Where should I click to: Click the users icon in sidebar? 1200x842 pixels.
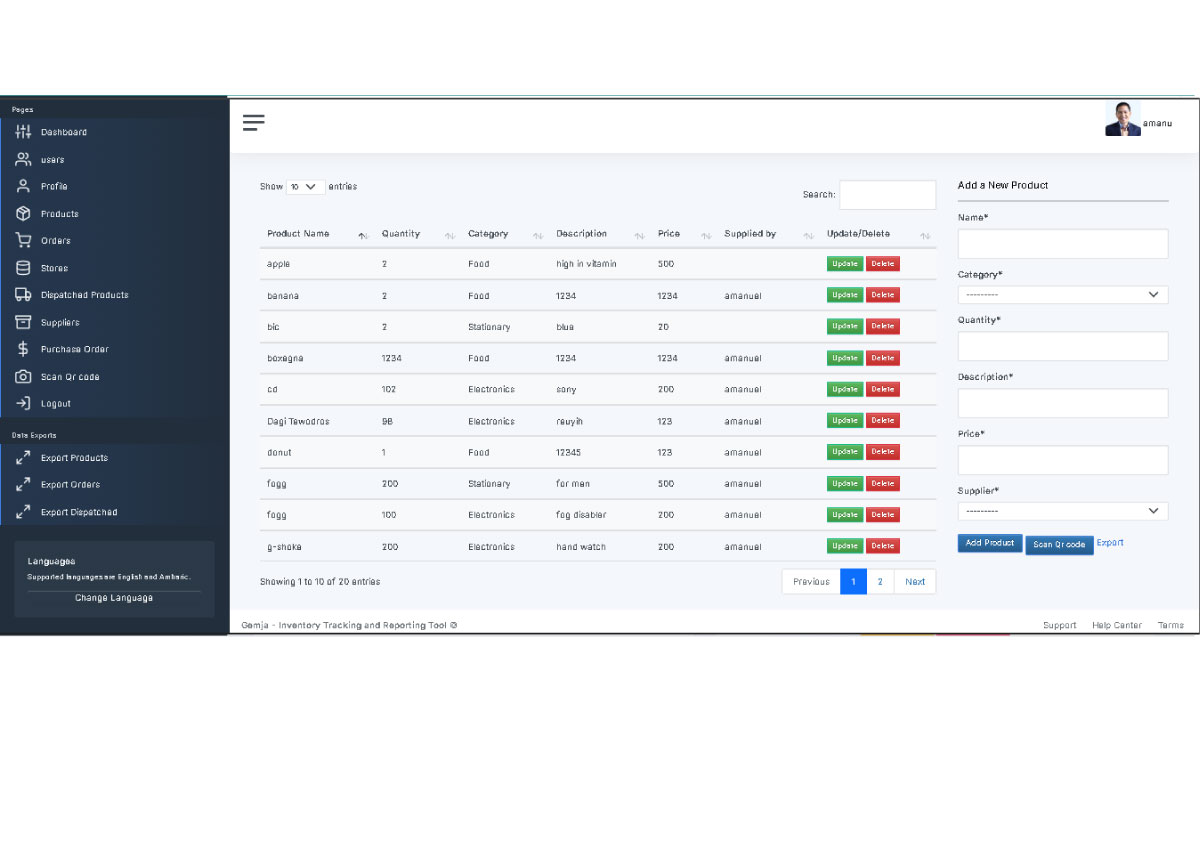(x=23, y=159)
